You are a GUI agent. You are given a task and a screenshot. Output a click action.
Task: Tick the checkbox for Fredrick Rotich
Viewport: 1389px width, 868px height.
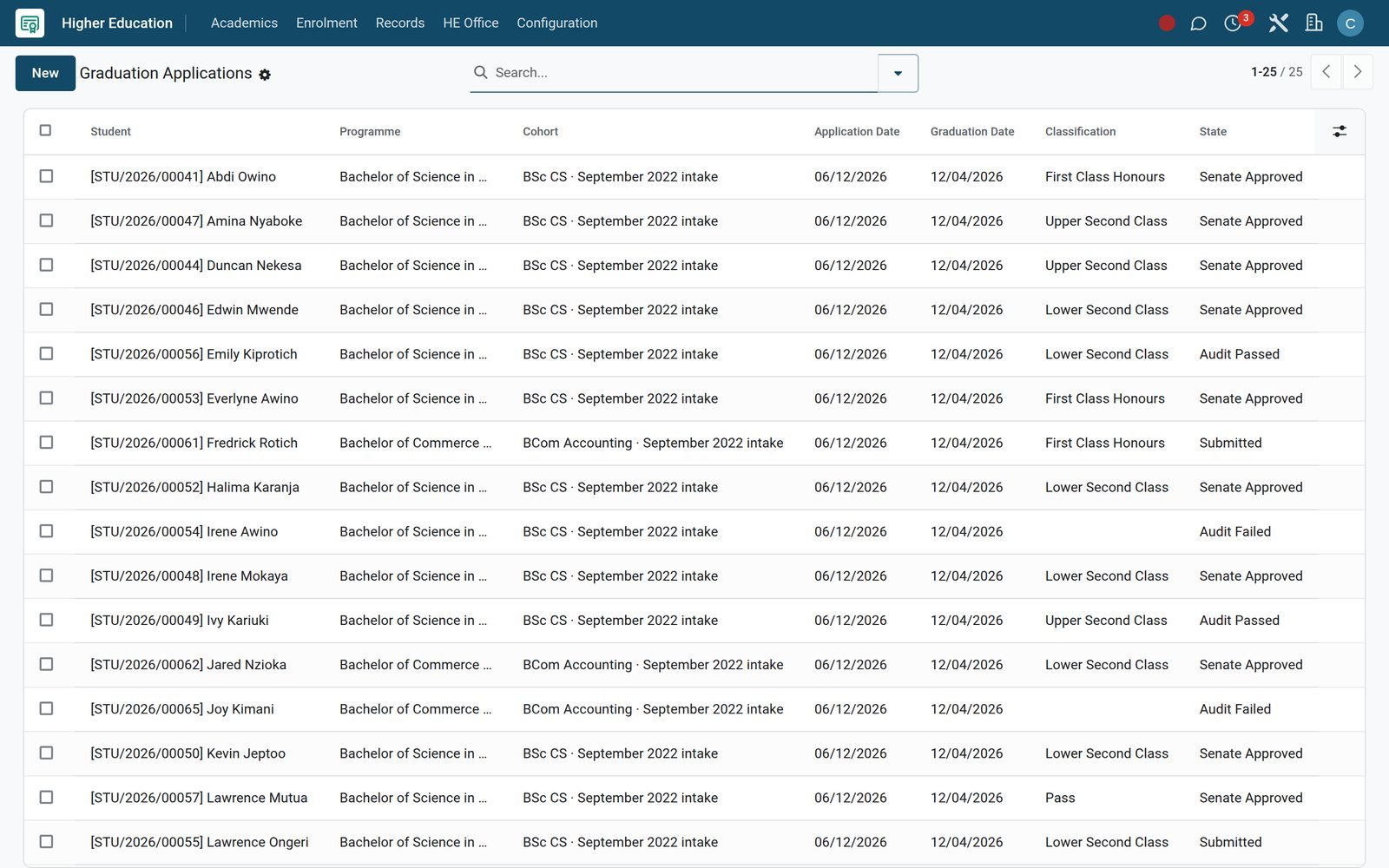tap(46, 443)
